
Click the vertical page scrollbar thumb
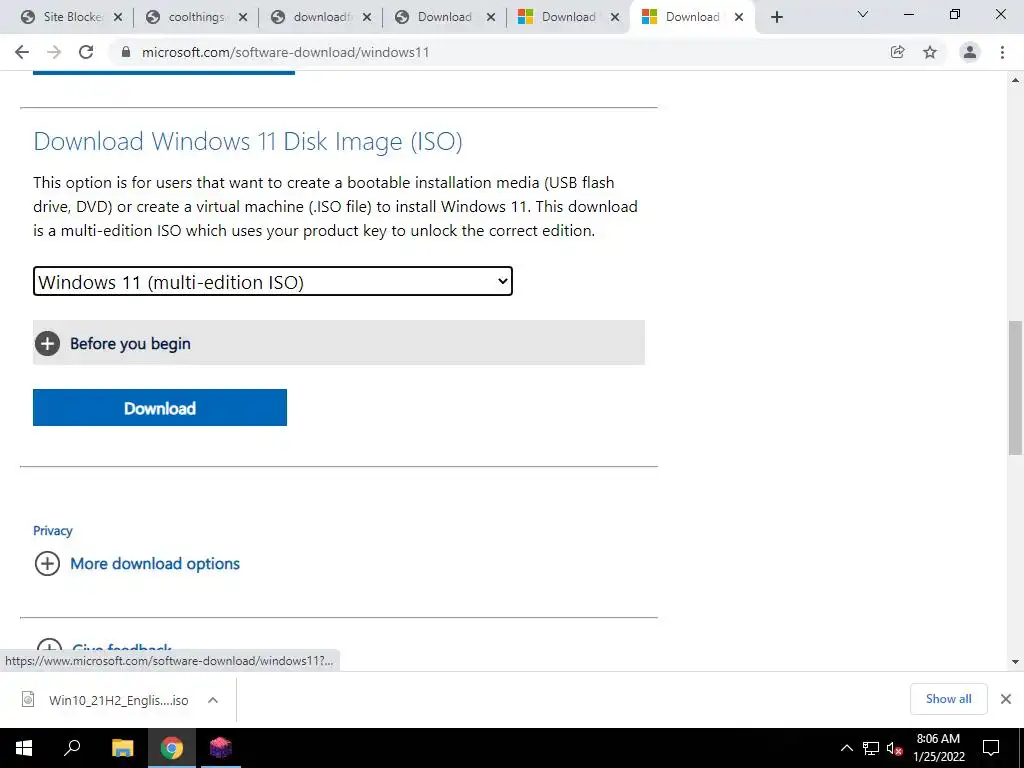(x=1015, y=387)
